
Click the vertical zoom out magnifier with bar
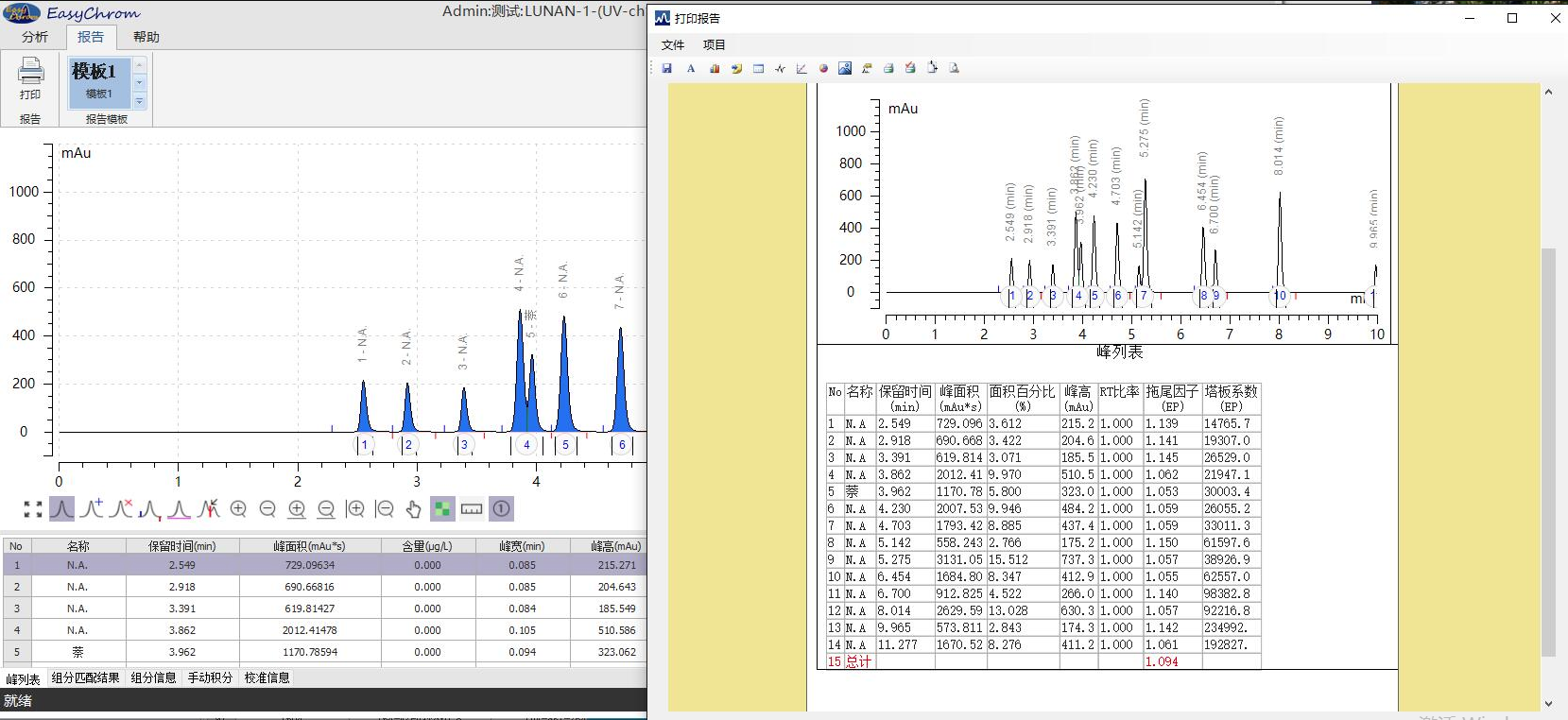385,509
